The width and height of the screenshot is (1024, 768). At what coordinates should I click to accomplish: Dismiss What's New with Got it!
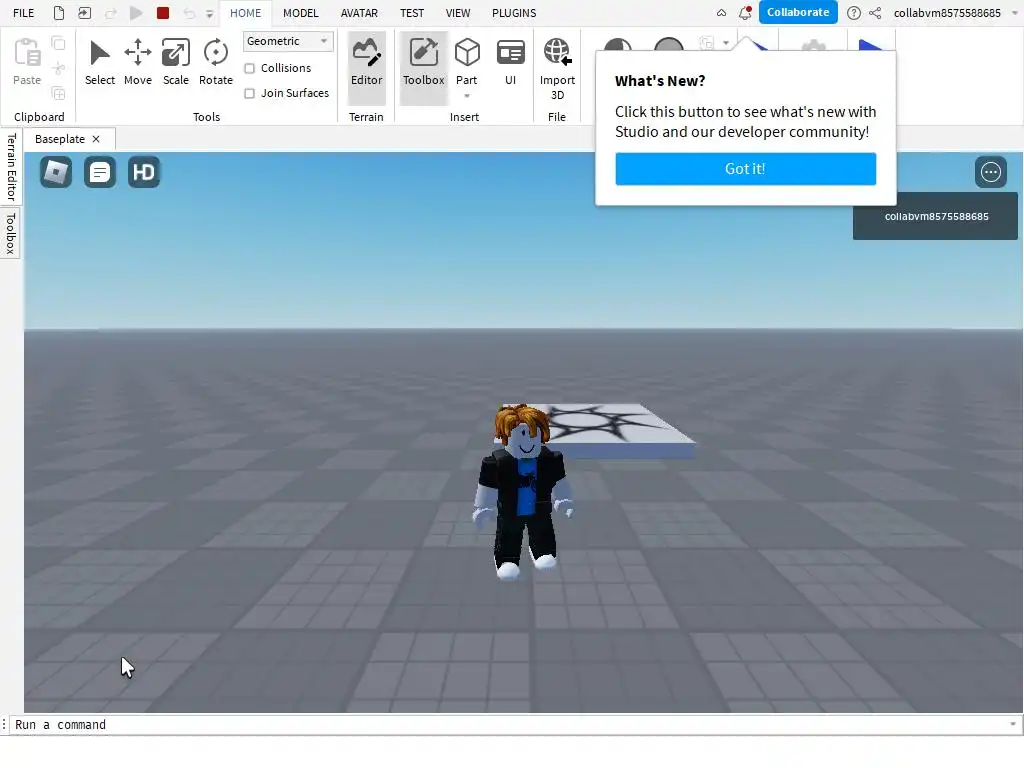[x=745, y=169]
